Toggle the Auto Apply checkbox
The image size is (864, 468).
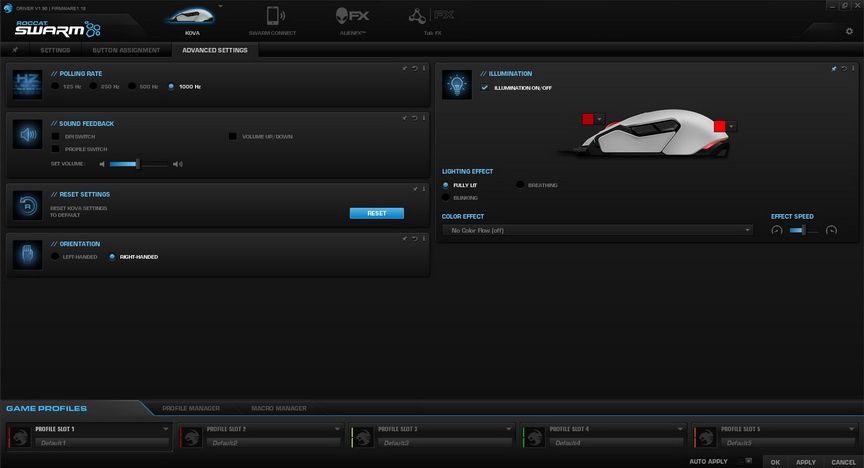pos(748,461)
